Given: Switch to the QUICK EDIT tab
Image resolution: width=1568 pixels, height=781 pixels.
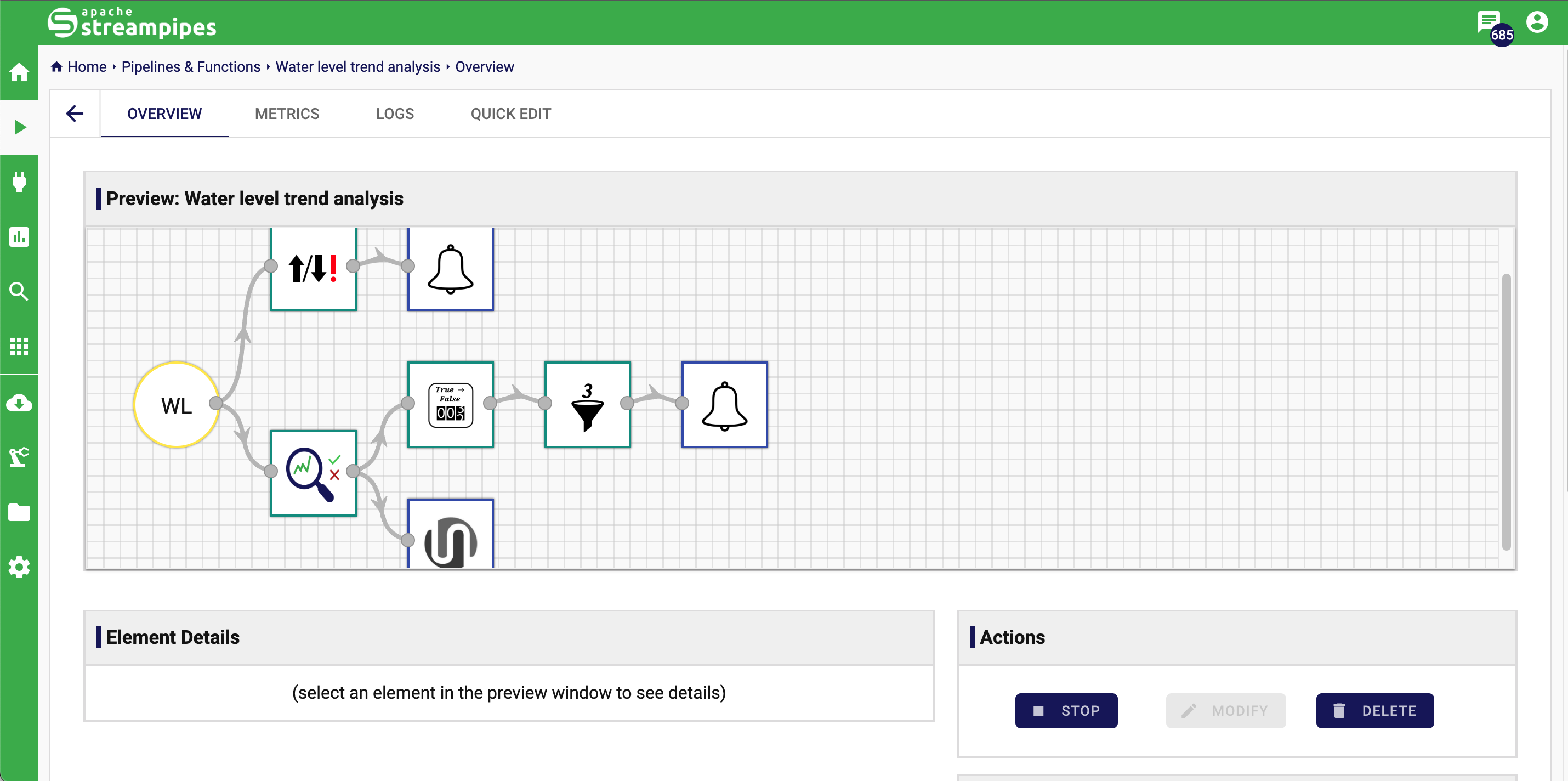Looking at the screenshot, I should pyautogui.click(x=510, y=114).
